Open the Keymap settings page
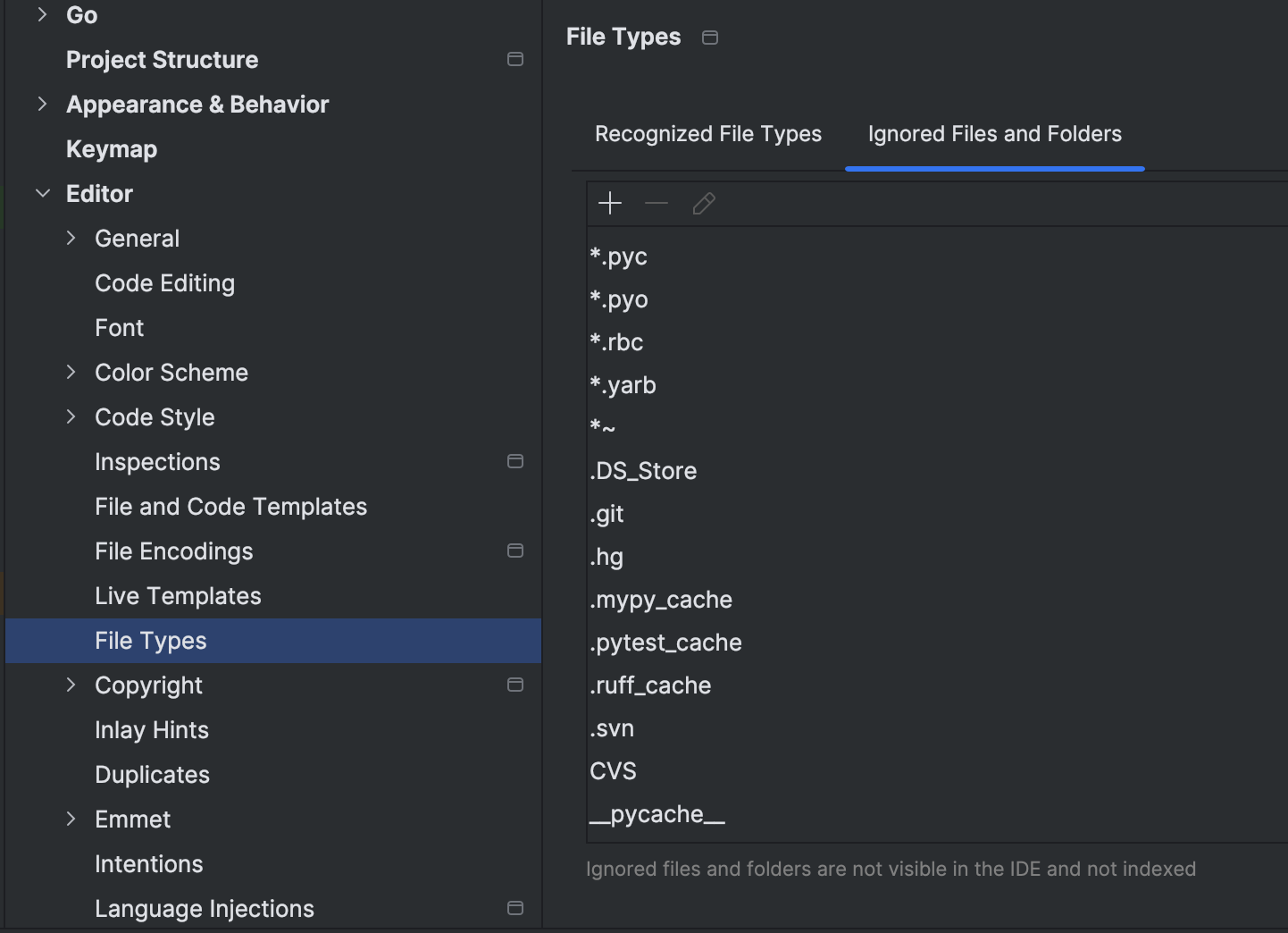1288x933 pixels. point(111,148)
